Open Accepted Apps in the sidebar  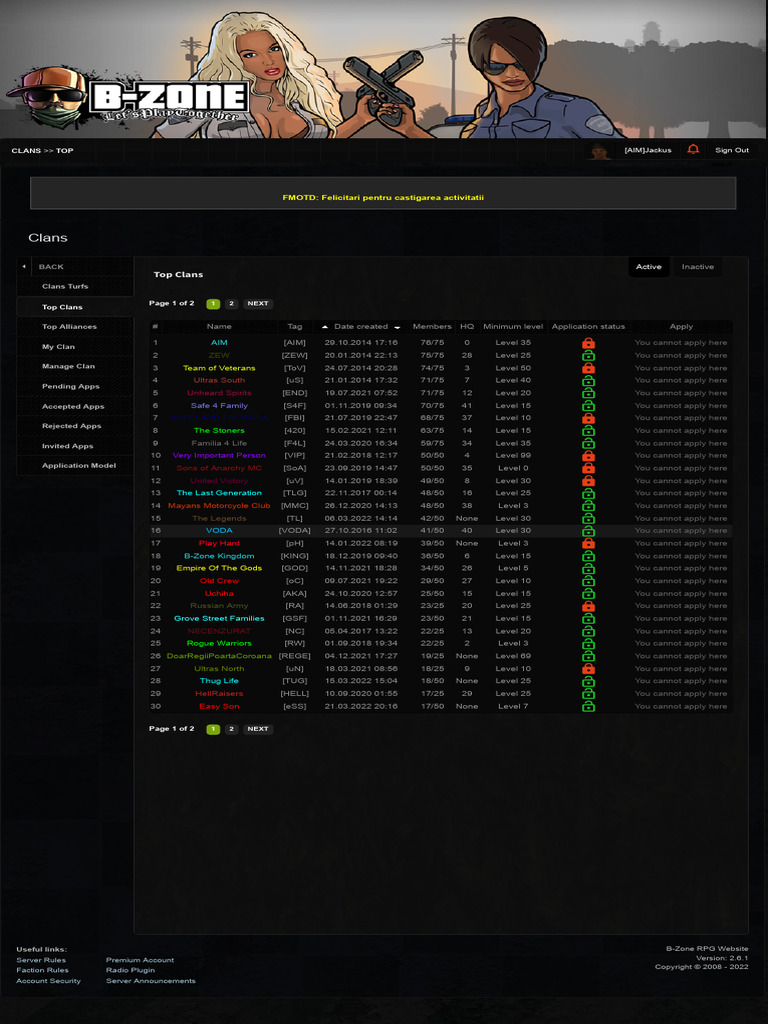73,406
